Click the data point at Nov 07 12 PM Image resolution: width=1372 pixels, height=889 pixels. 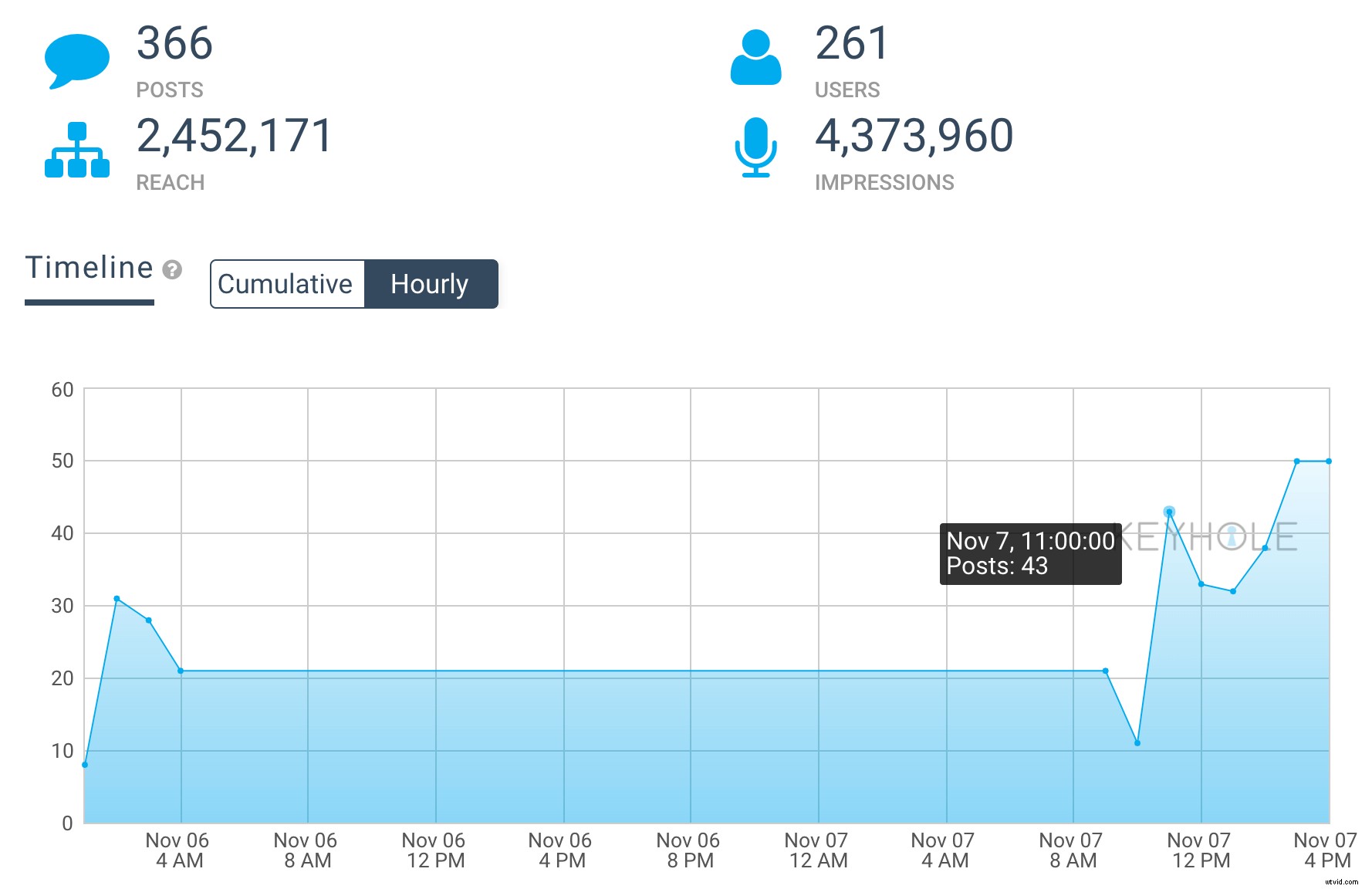(1201, 584)
